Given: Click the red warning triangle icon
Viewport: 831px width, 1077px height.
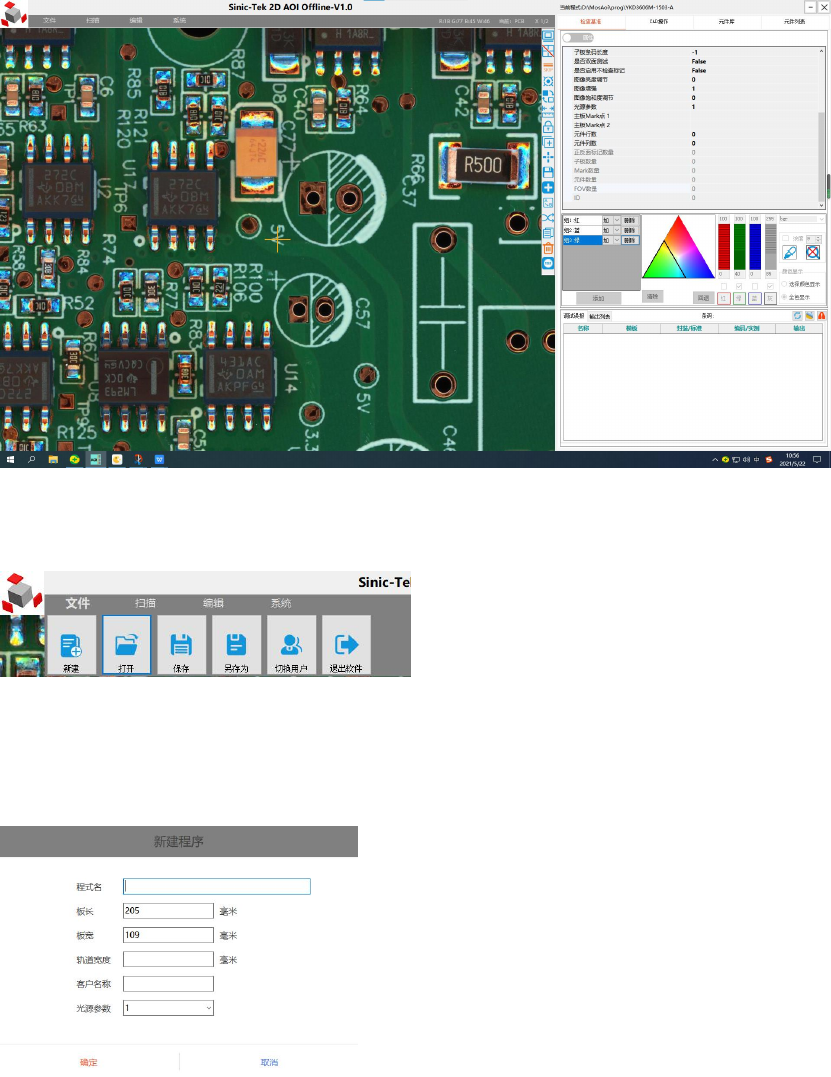Looking at the screenshot, I should click(821, 315).
